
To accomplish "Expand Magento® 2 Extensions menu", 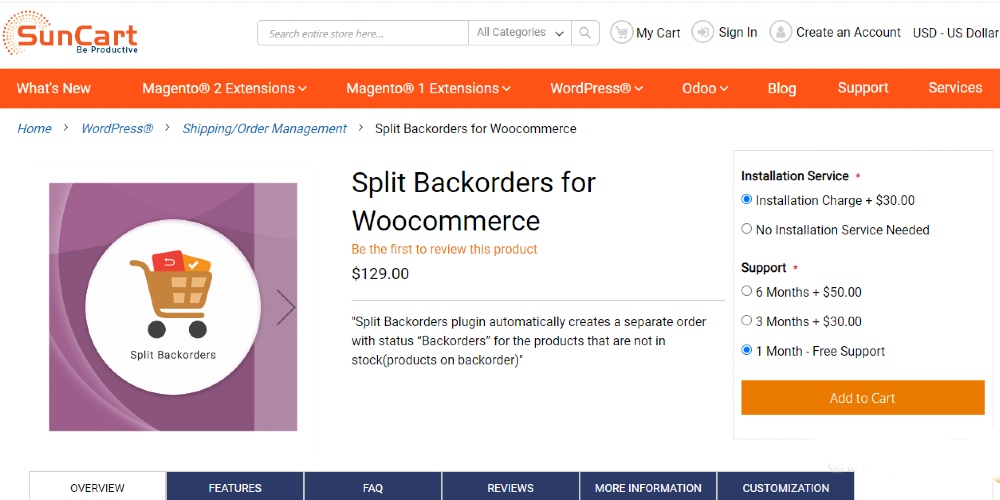I will click(224, 88).
